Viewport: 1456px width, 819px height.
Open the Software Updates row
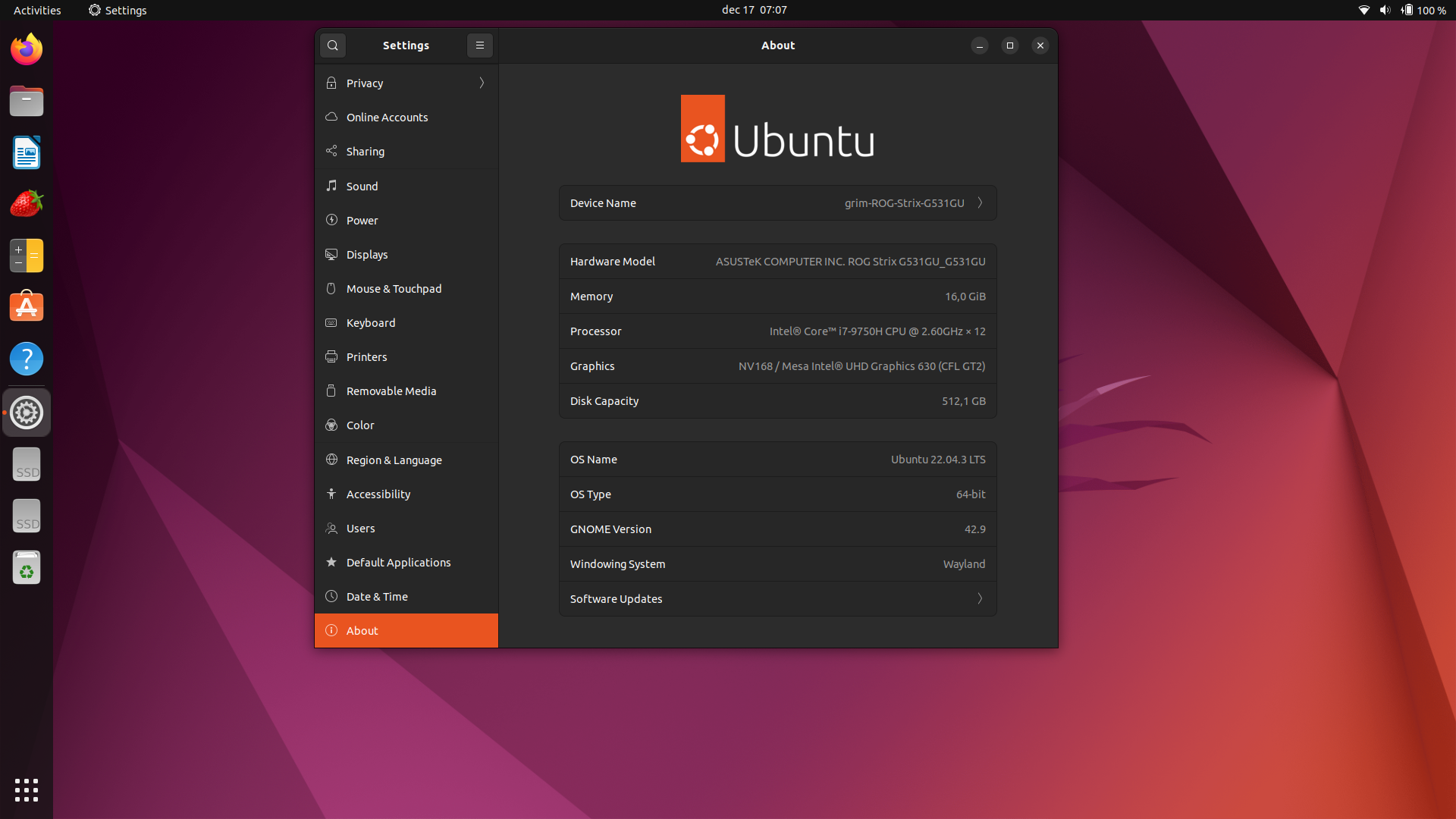coord(778,598)
